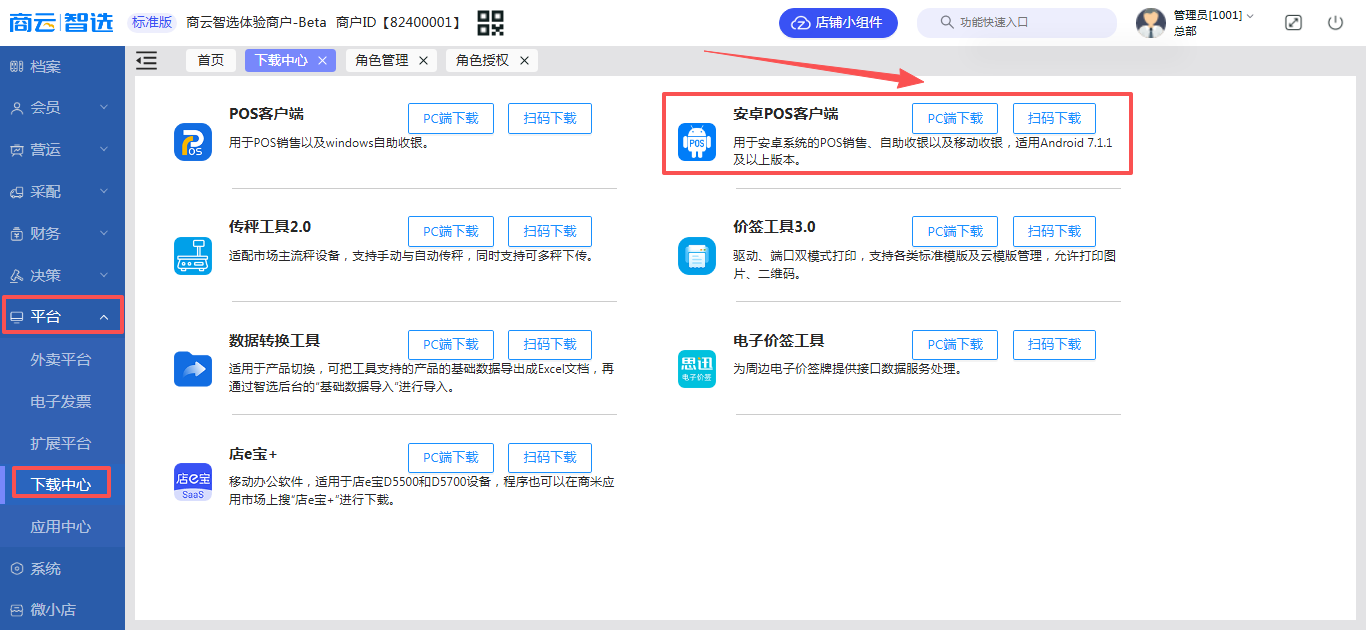
Task: Collapse the sidebar with the menu toggle icon
Action: click(147, 61)
